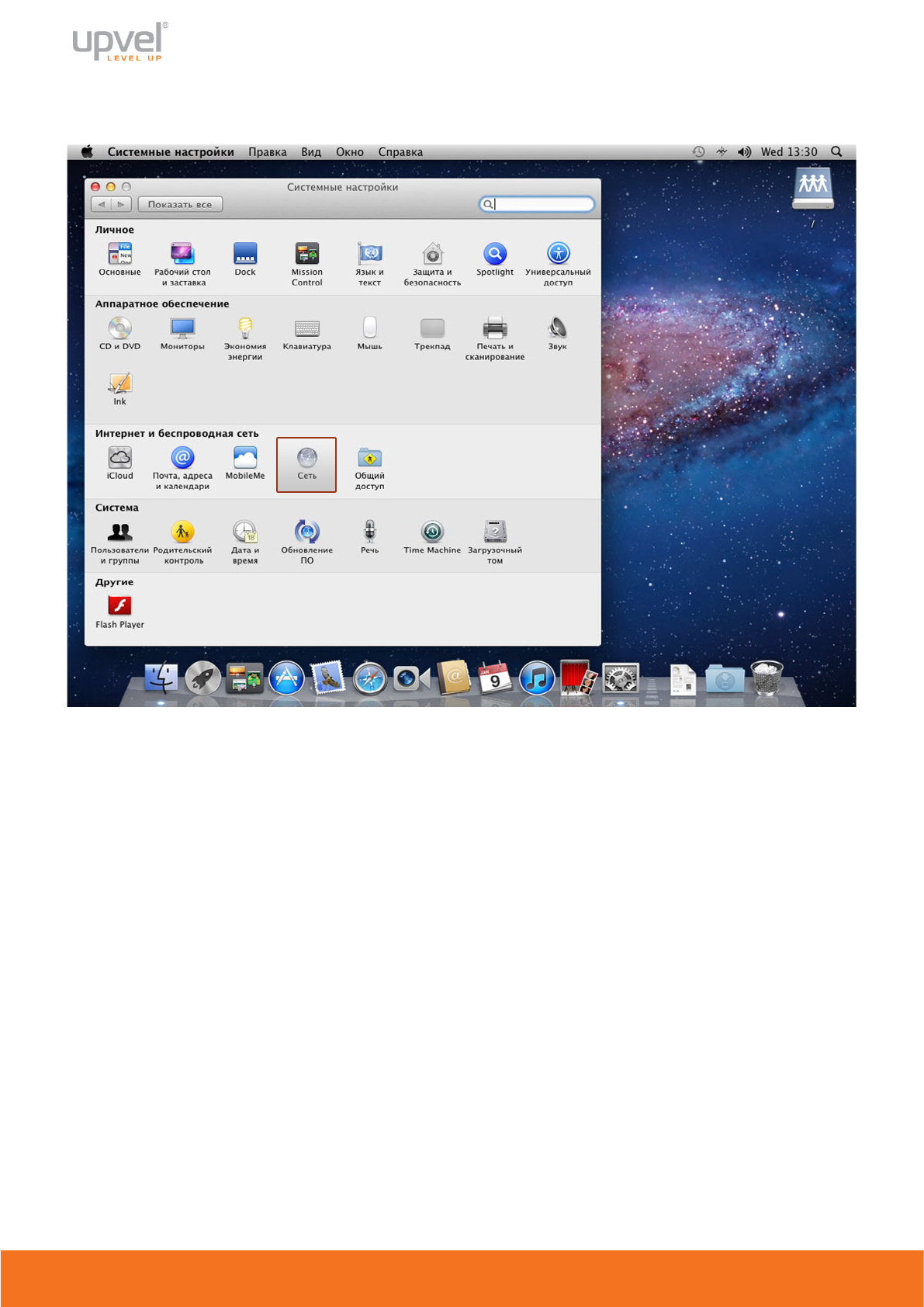Launch Safari from the Dock
Screen dimensions: 924x1307
pyautogui.click(x=369, y=678)
